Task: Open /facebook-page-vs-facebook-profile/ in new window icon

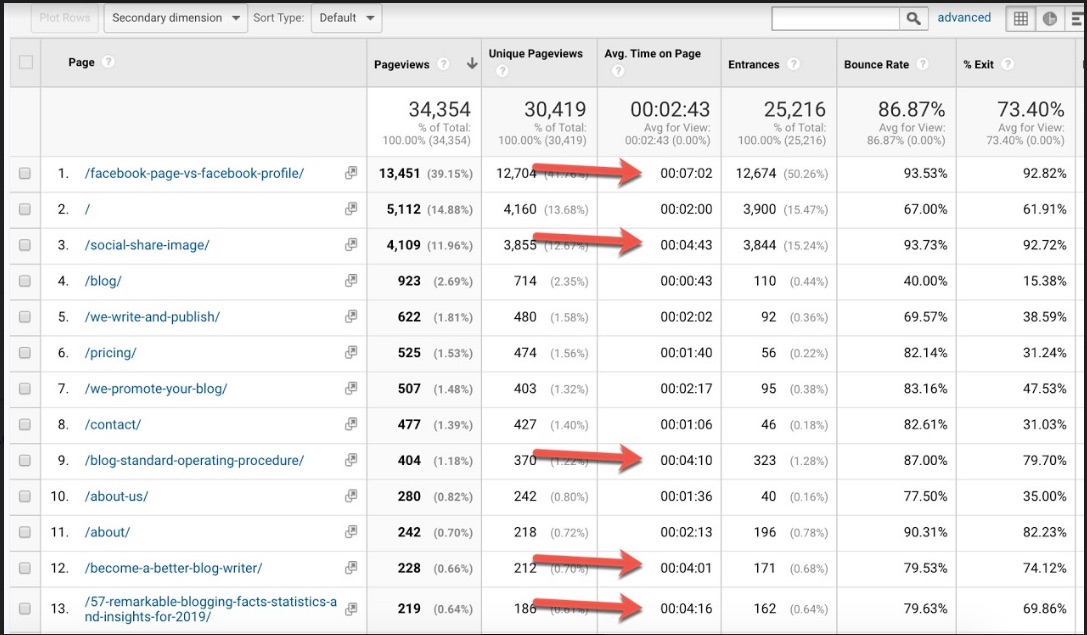Action: (x=351, y=173)
